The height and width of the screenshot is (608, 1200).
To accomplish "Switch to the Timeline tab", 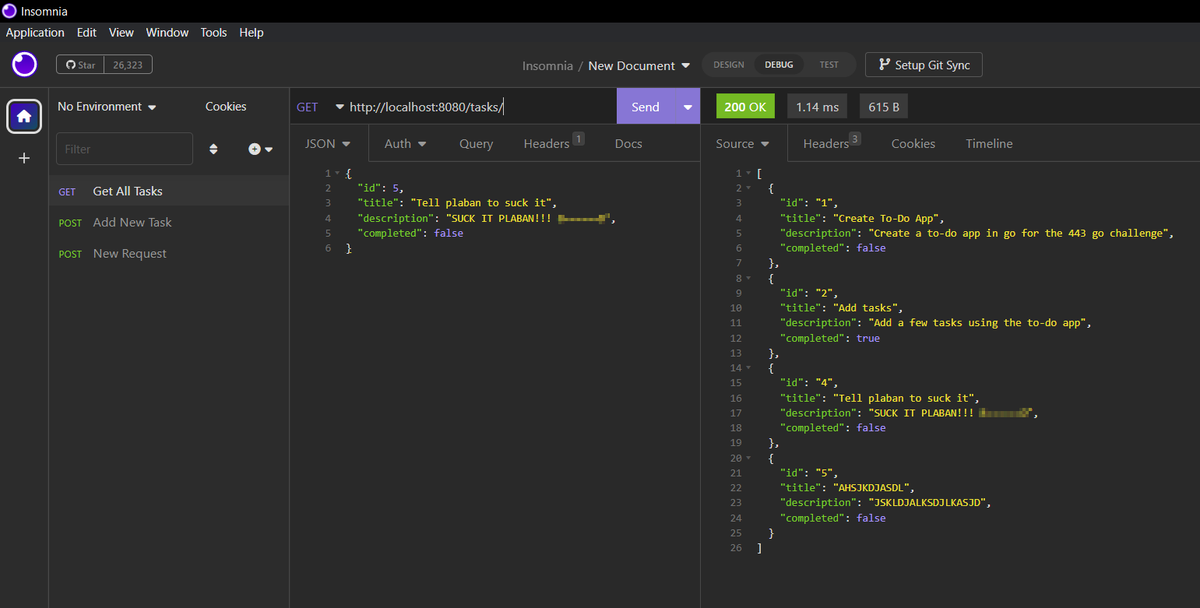I will pos(989,144).
